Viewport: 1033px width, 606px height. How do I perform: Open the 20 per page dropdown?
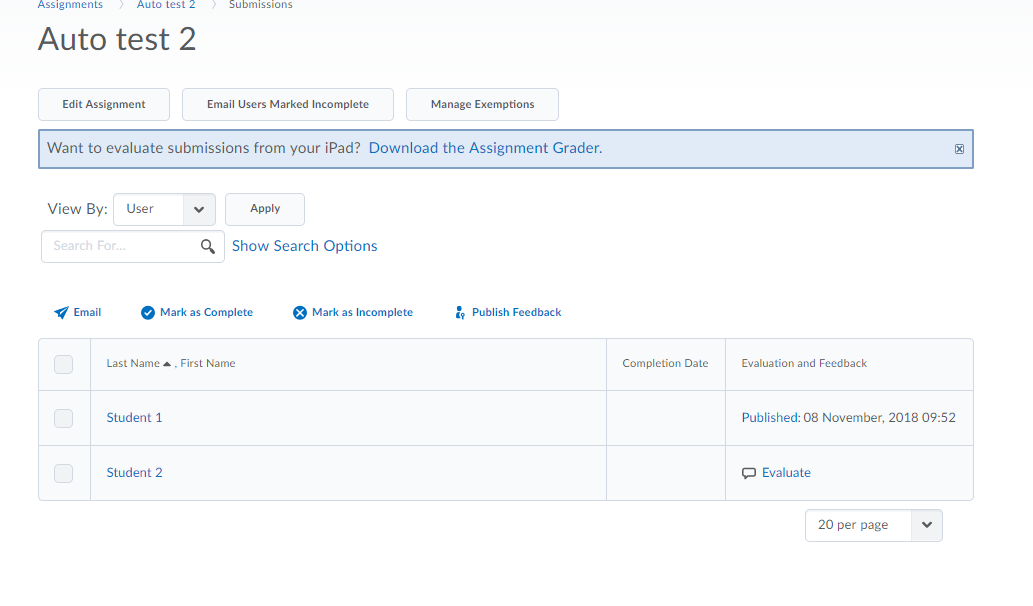point(873,525)
